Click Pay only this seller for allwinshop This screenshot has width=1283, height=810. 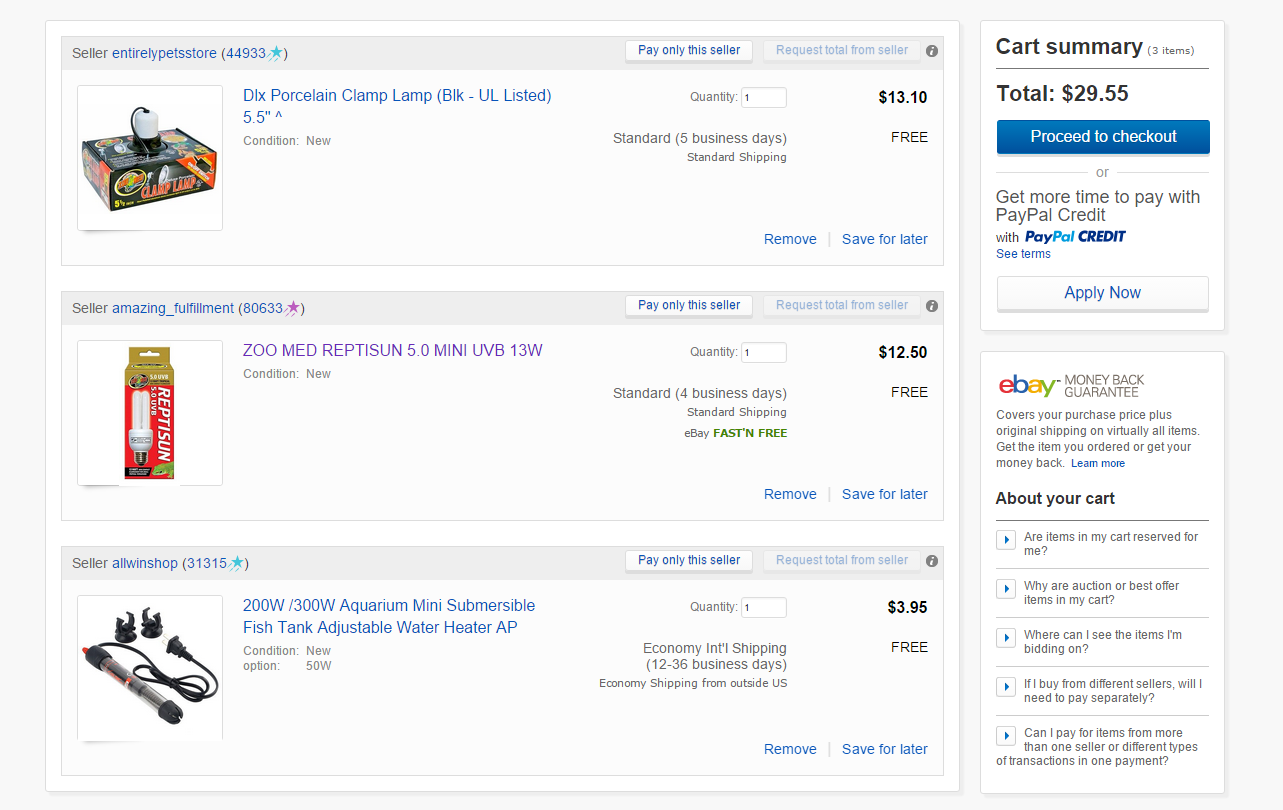(x=689, y=561)
